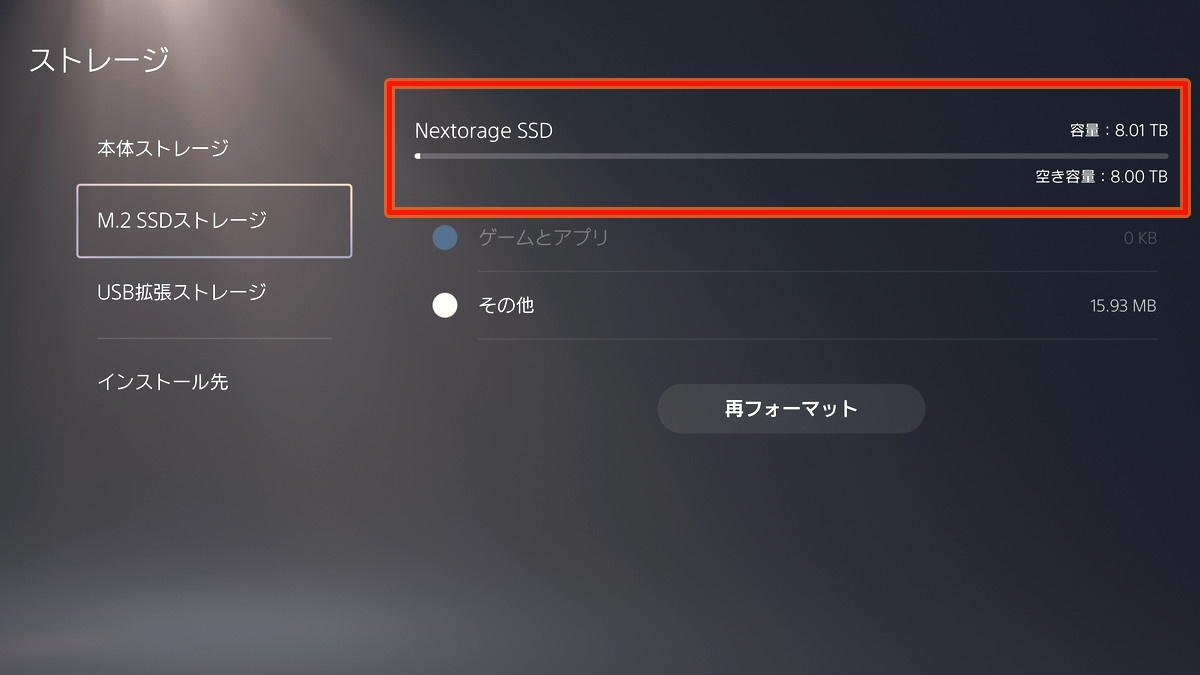Select the その他 row label
This screenshot has height=675, width=1200.
pos(506,305)
